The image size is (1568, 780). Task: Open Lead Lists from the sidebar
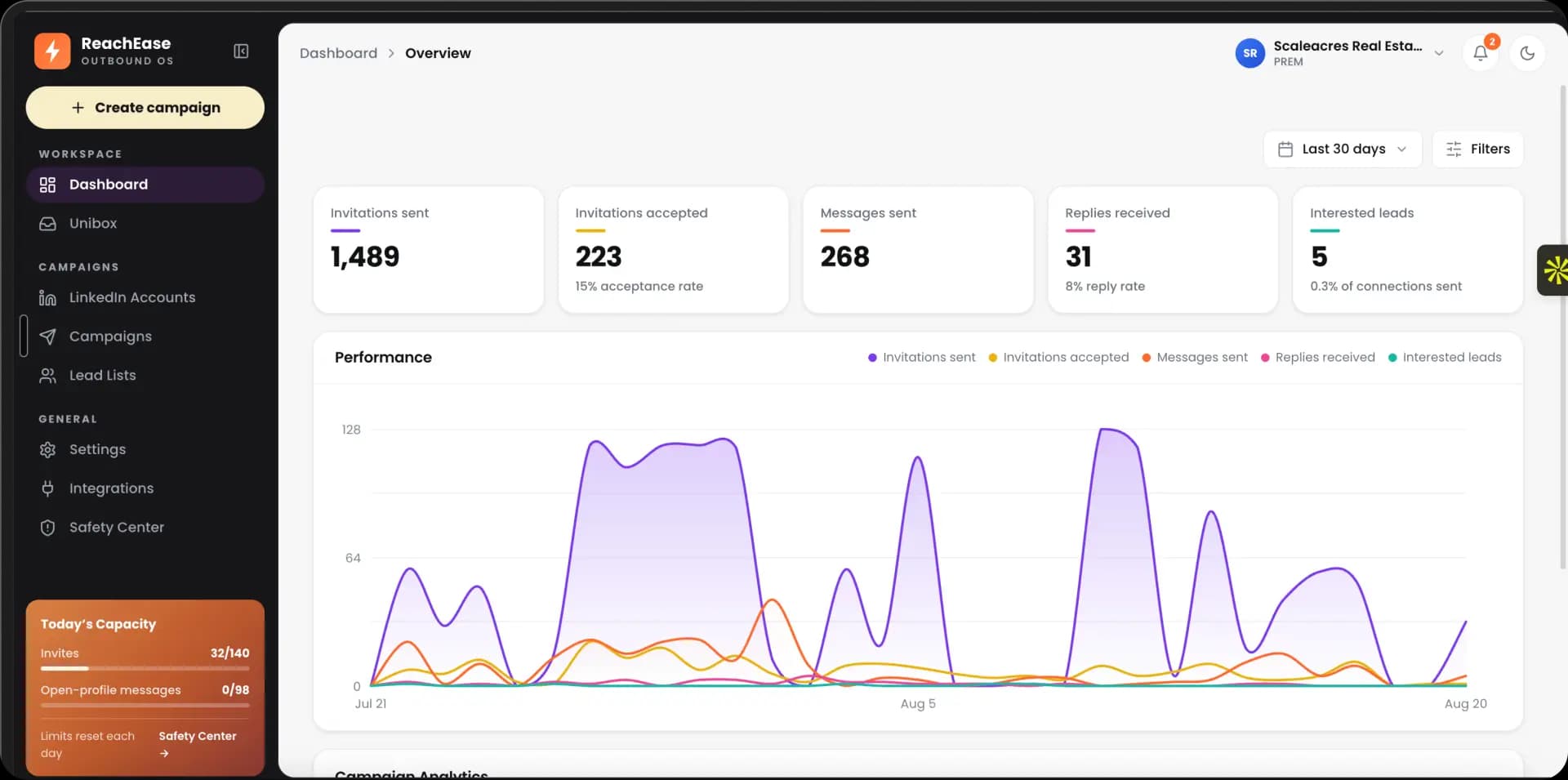click(145, 376)
